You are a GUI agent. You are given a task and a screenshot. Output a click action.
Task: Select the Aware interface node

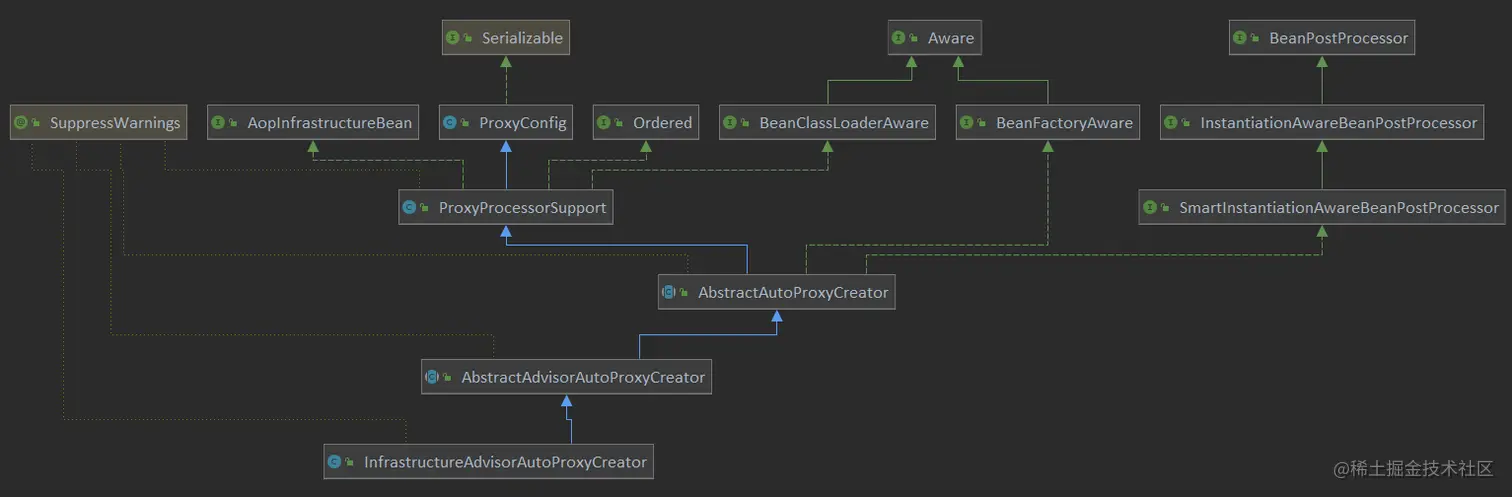(x=935, y=38)
